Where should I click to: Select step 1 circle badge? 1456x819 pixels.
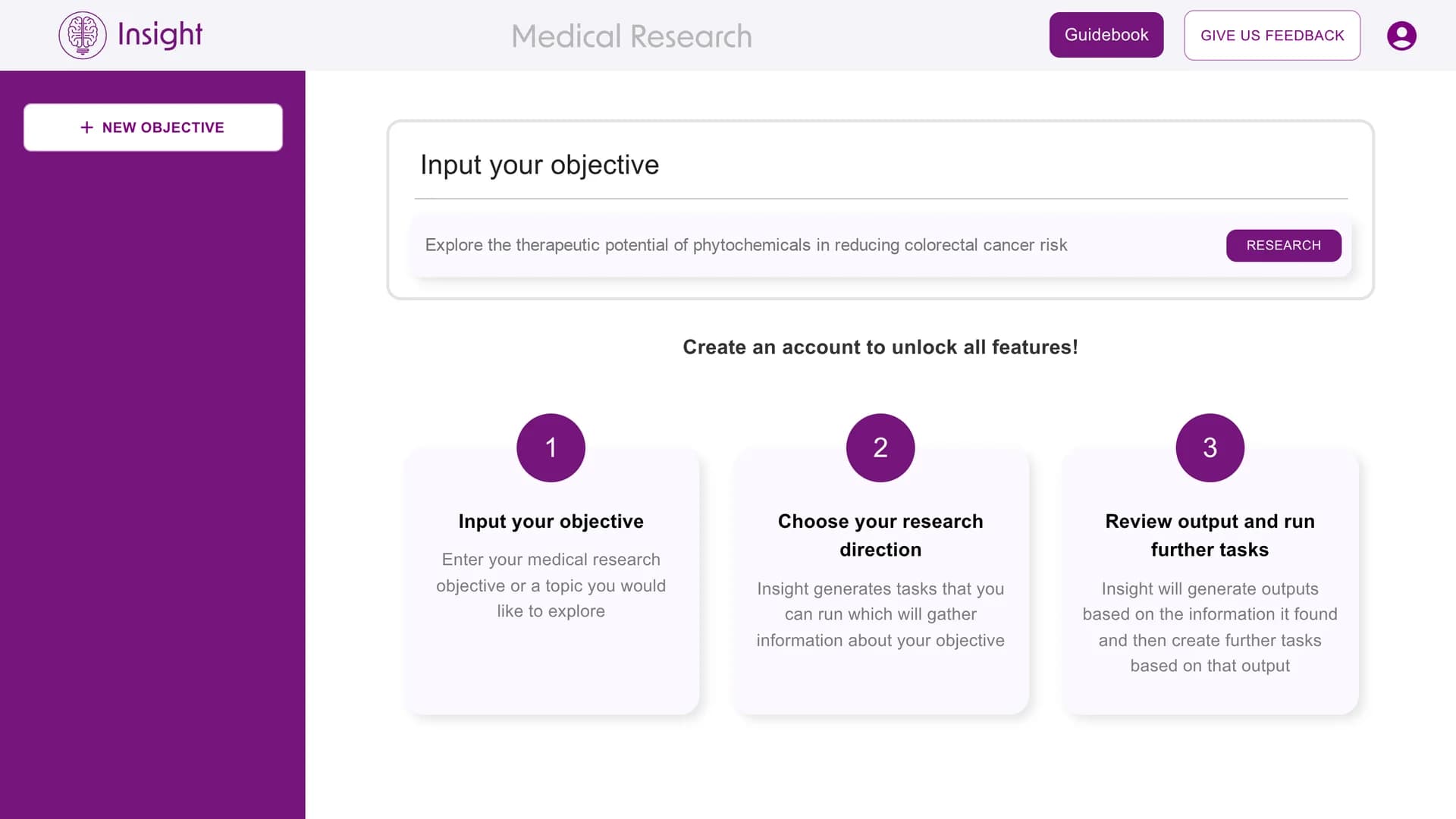[x=551, y=447]
